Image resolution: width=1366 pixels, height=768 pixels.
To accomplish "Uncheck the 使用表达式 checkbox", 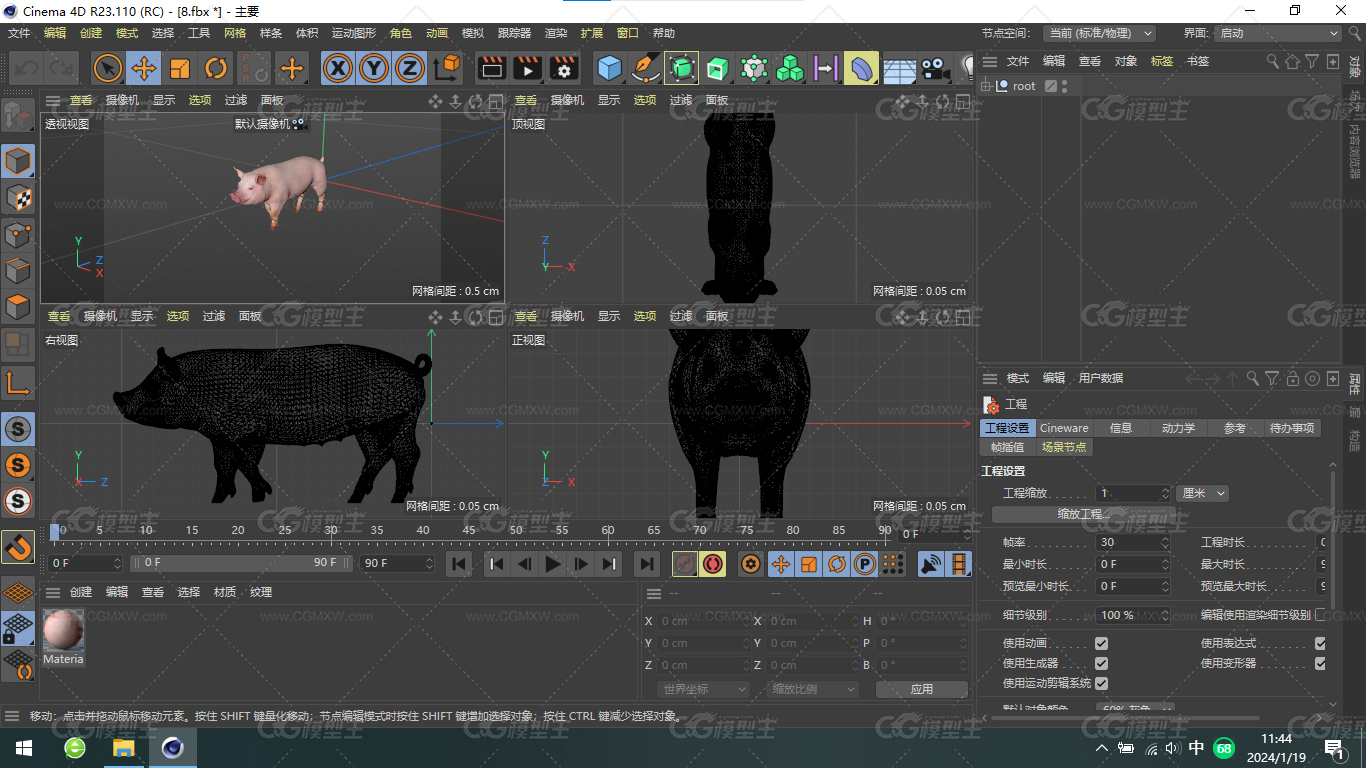I will [x=1320, y=643].
